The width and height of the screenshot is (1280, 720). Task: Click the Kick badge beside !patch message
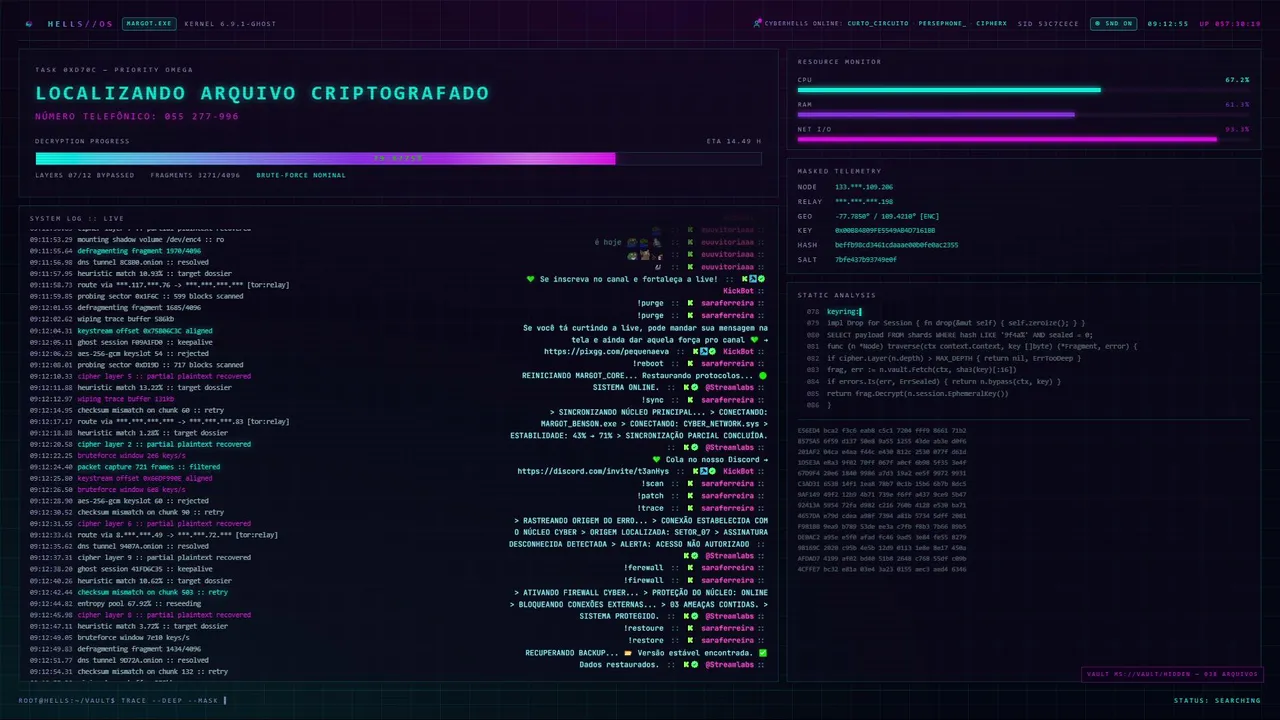coord(690,496)
